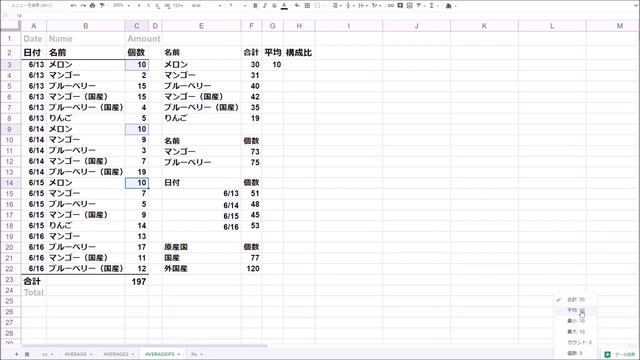Click the All sheets list icon
Image resolution: width=640 pixels, height=360 pixels.
(27, 354)
